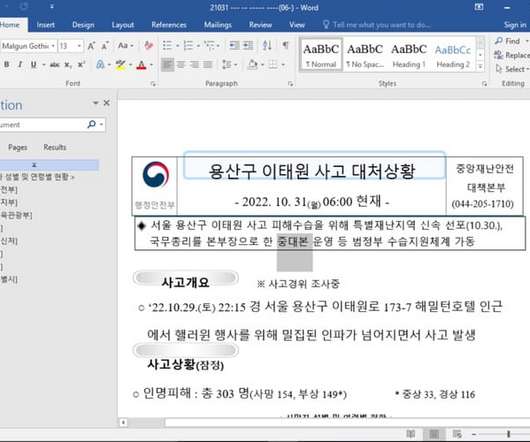
Task: Expand font color dropdown arrow
Action: [x=151, y=65]
